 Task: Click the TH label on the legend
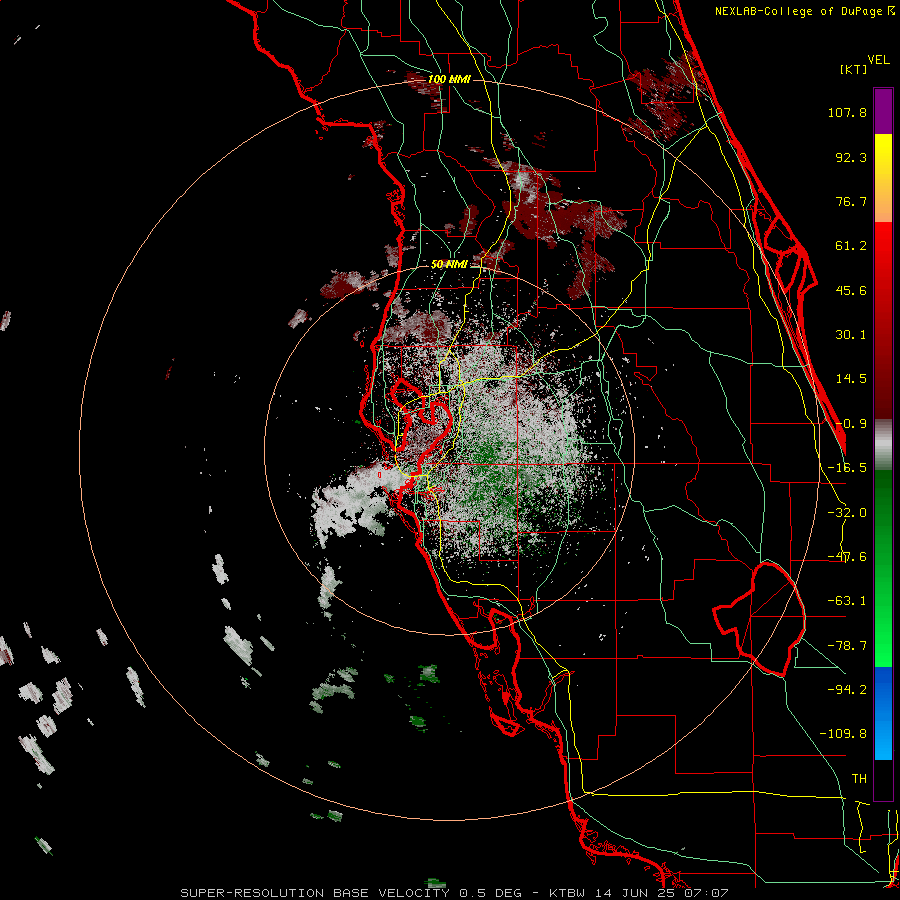(x=859, y=779)
